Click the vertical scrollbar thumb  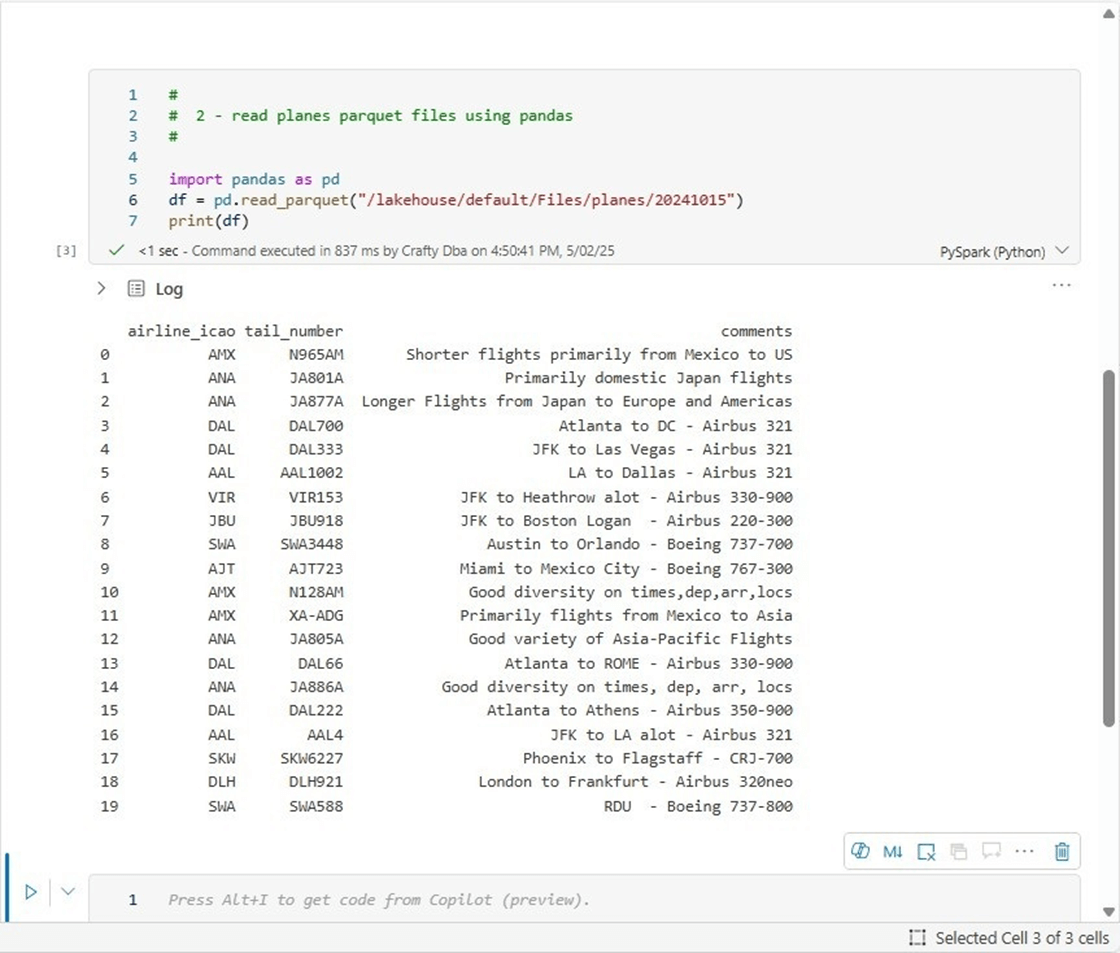(1107, 548)
